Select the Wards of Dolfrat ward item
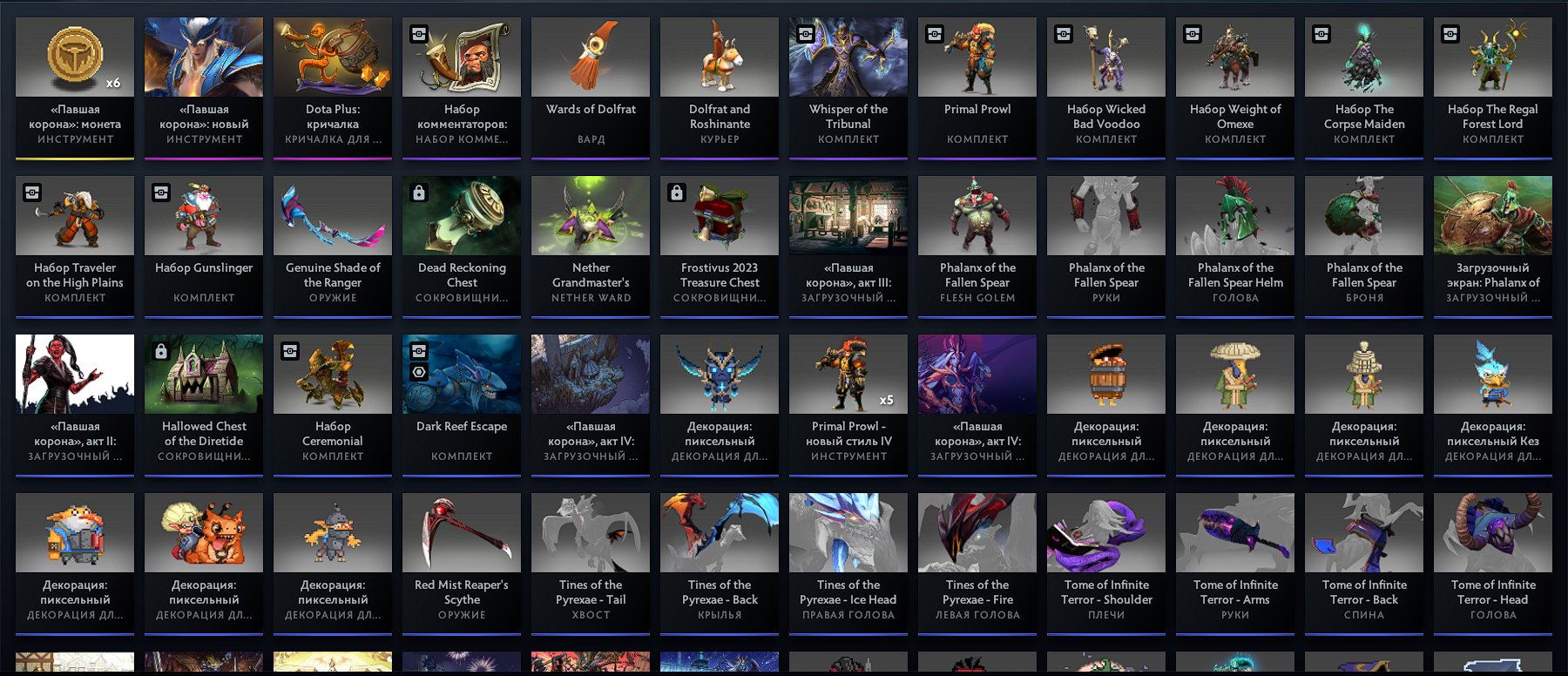This screenshot has height=676, width=1568. (x=591, y=88)
